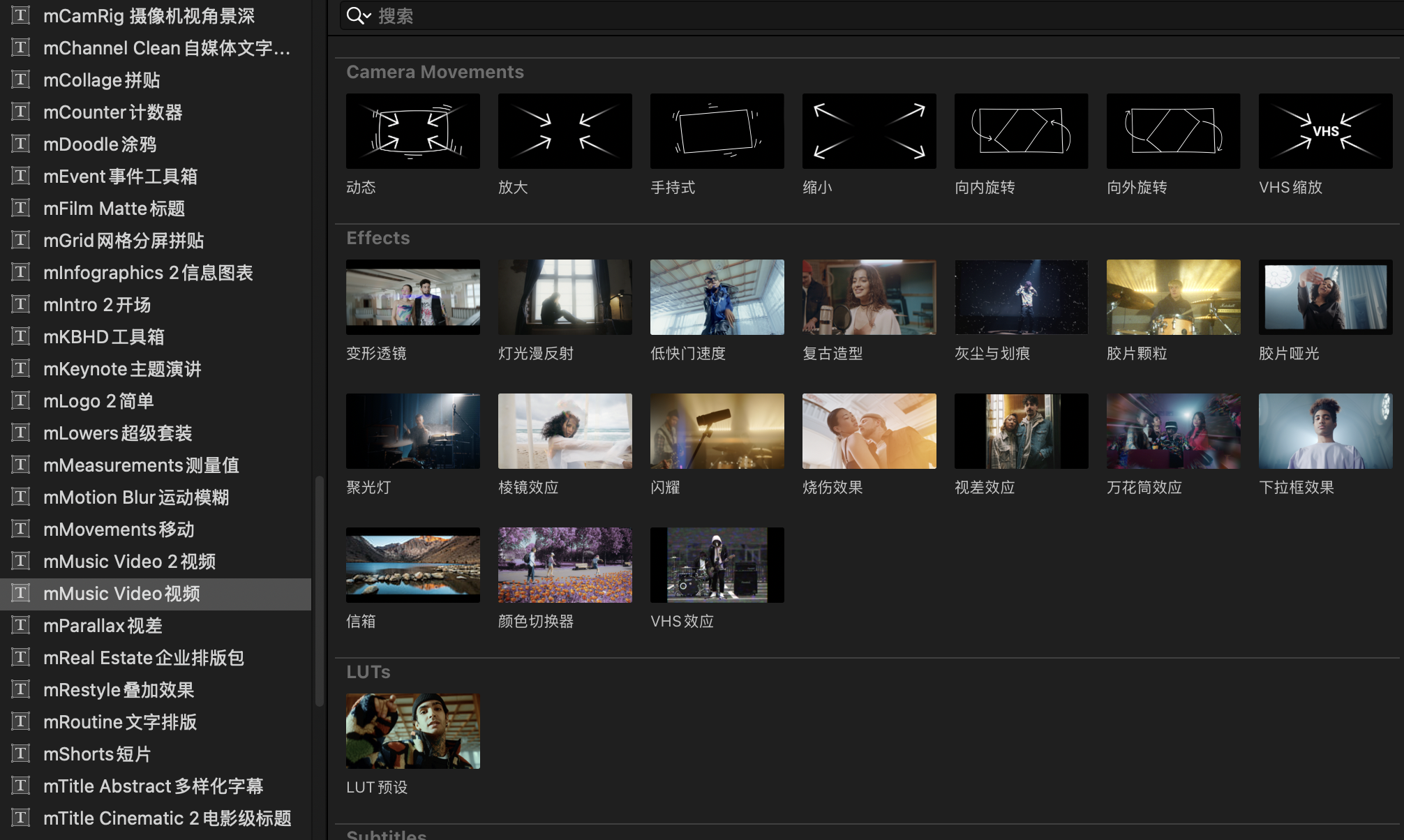Click the title icon beside mIntro 2 开场
This screenshot has height=840, width=1404.
pyautogui.click(x=21, y=304)
